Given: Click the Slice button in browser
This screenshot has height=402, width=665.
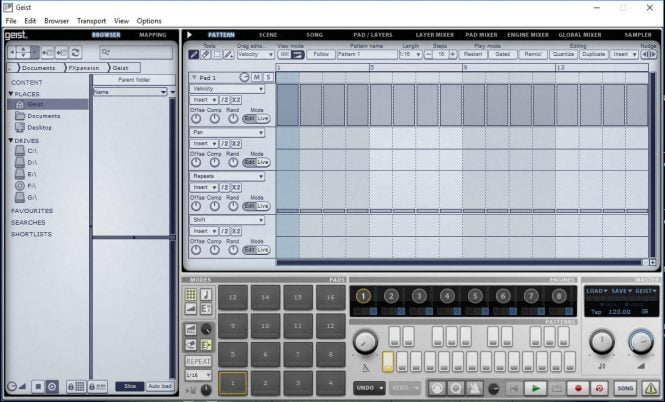Looking at the screenshot, I should click(130, 386).
